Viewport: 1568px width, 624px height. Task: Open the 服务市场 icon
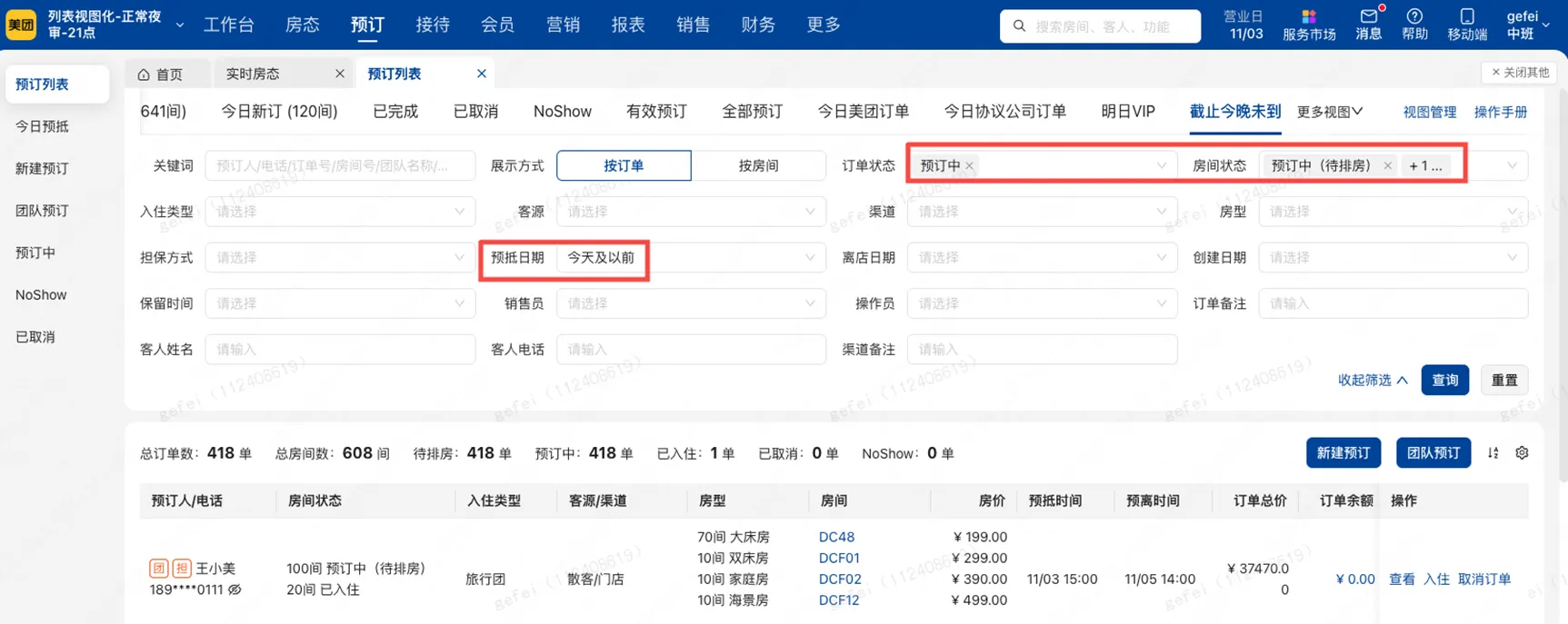[1309, 16]
